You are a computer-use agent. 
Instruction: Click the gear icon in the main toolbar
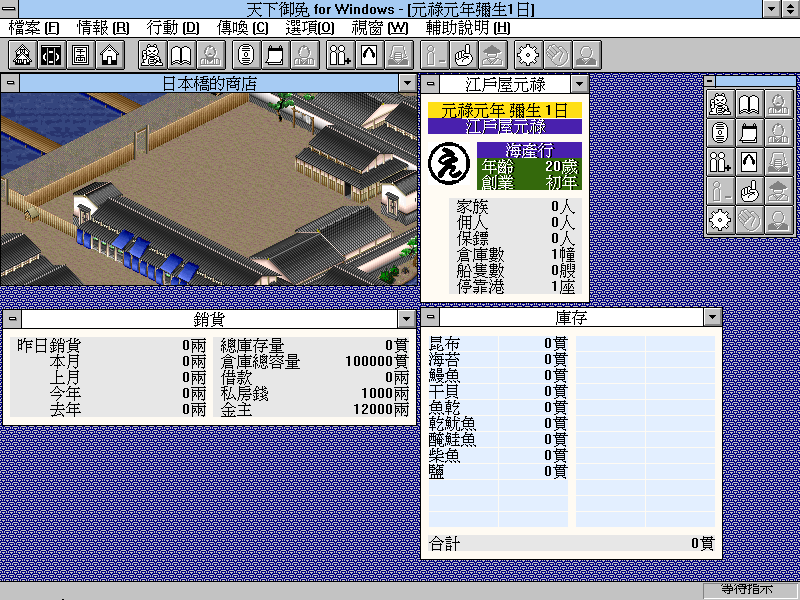click(528, 55)
